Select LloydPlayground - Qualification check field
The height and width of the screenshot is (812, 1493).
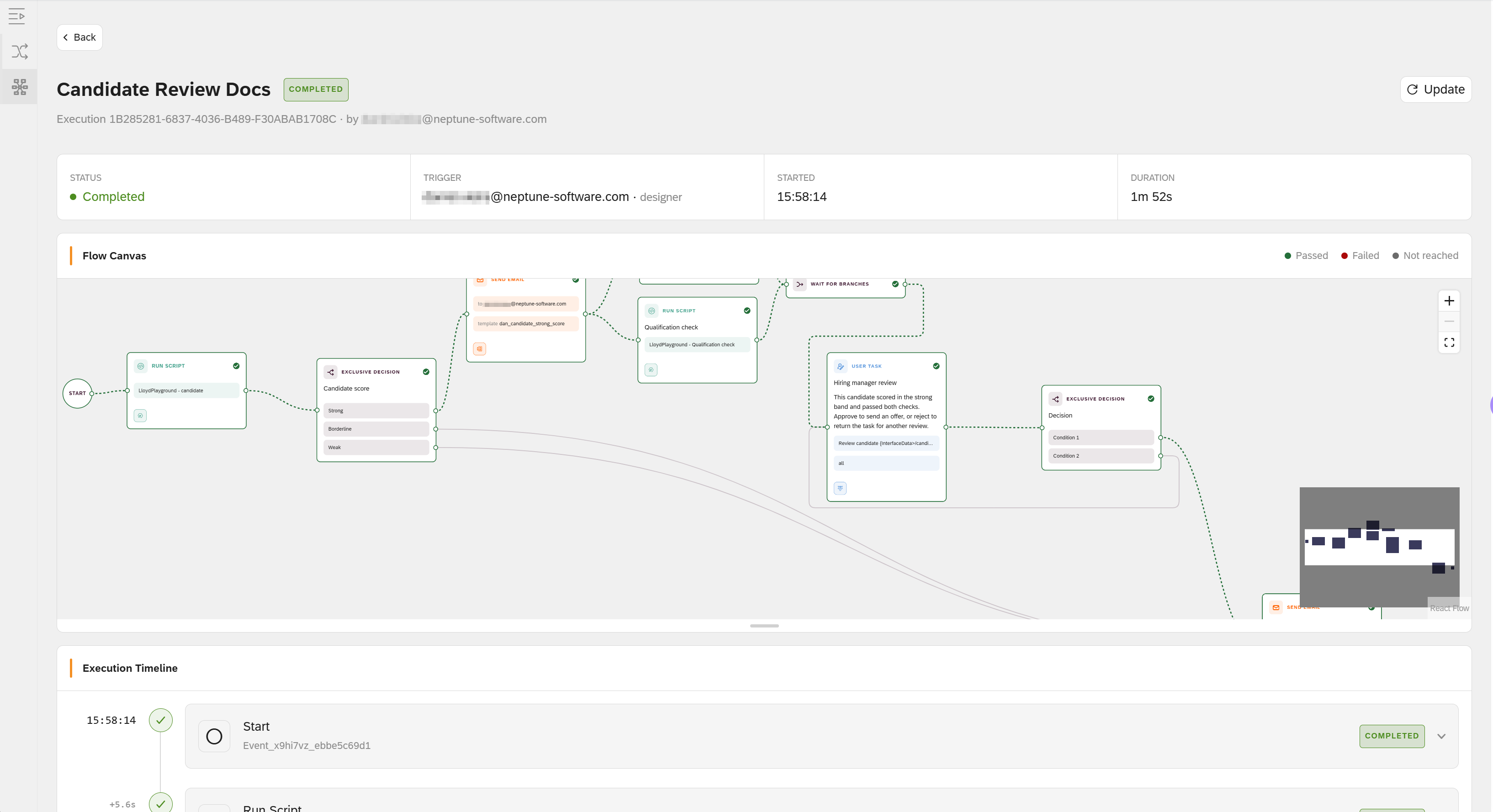click(x=697, y=345)
